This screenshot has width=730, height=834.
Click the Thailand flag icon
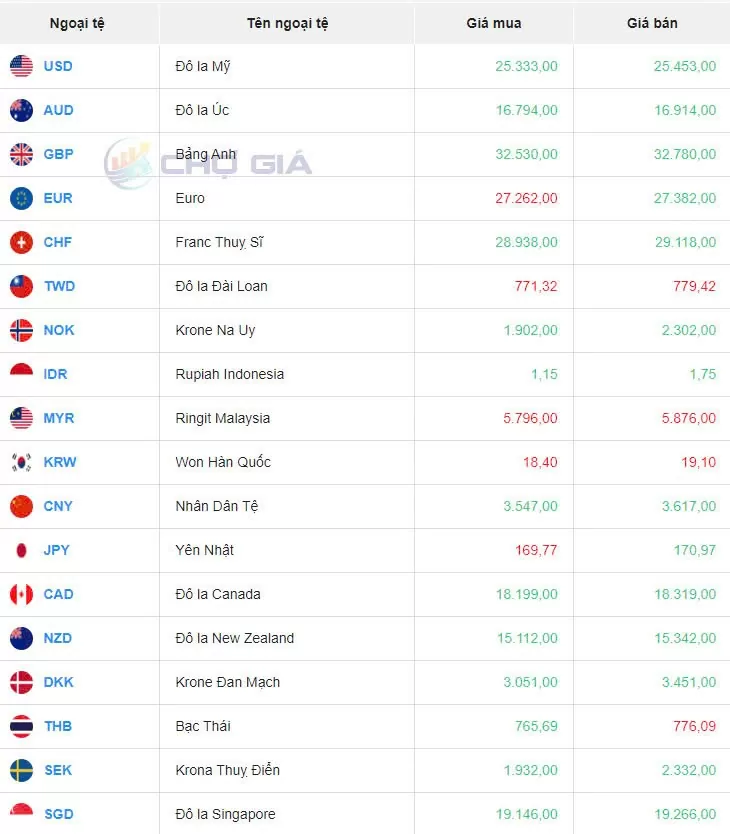(21, 726)
